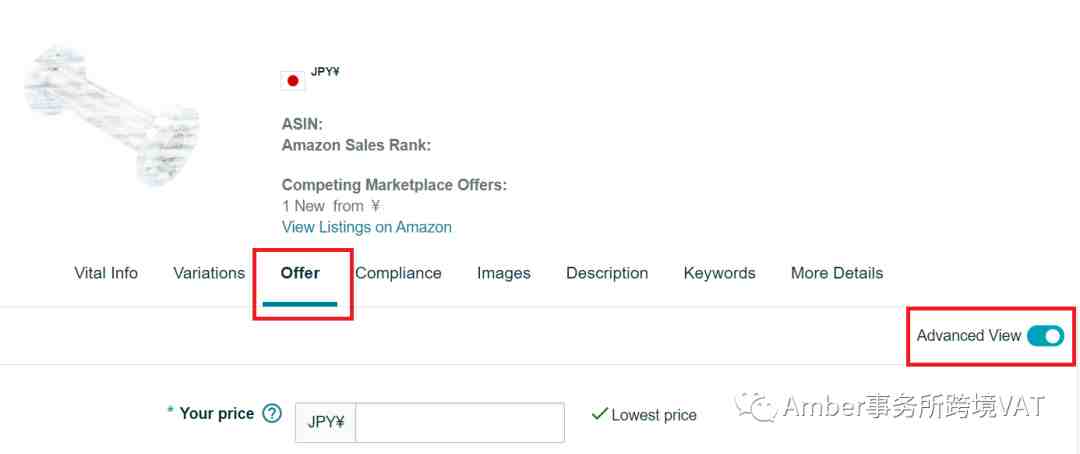
Task: Switch to the Variations tab
Action: click(209, 273)
